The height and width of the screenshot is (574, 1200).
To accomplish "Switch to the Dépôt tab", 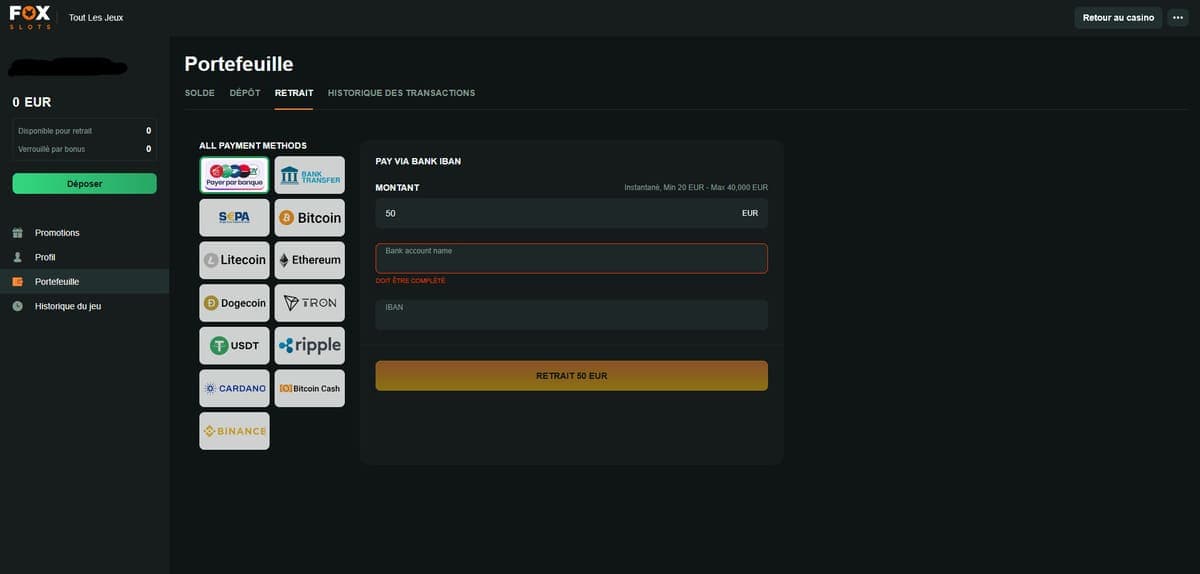I will (245, 93).
